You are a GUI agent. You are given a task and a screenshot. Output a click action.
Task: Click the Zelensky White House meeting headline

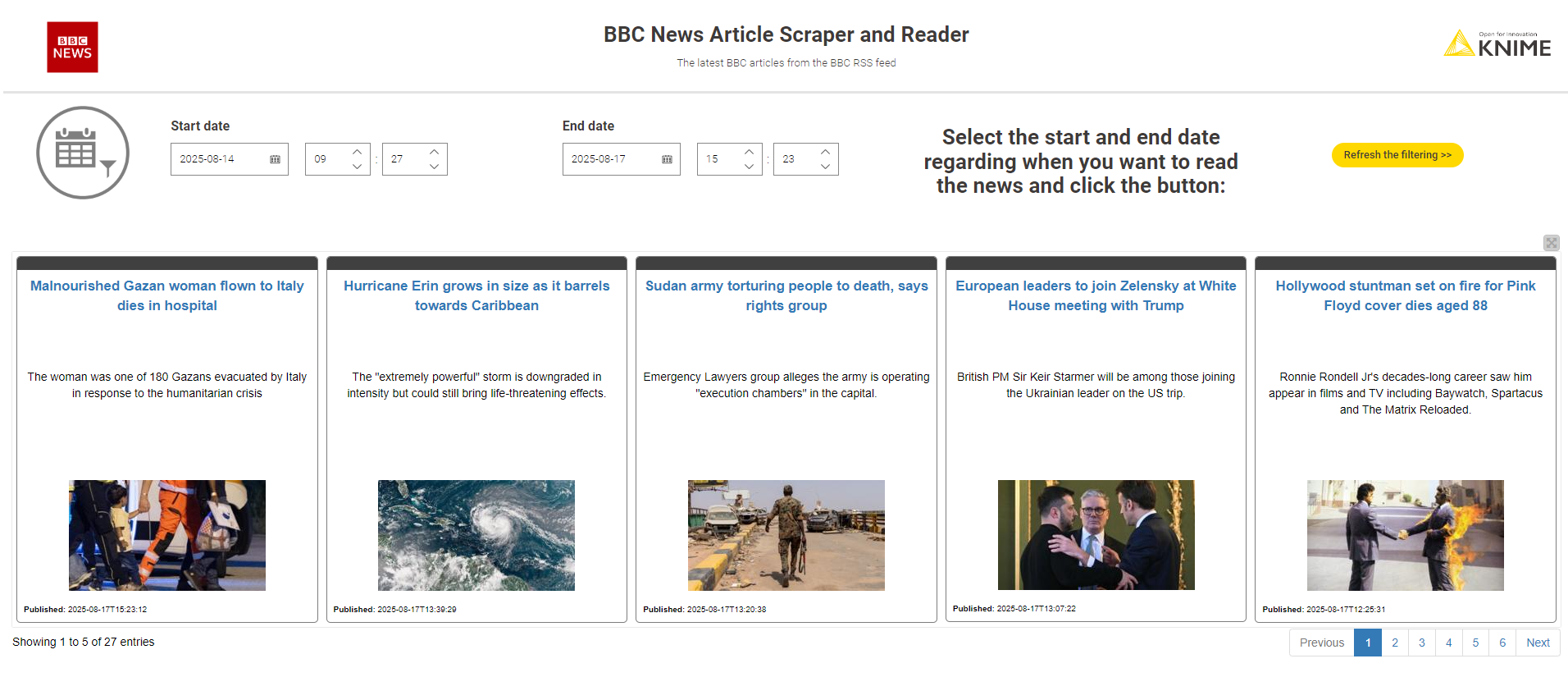tap(1096, 295)
